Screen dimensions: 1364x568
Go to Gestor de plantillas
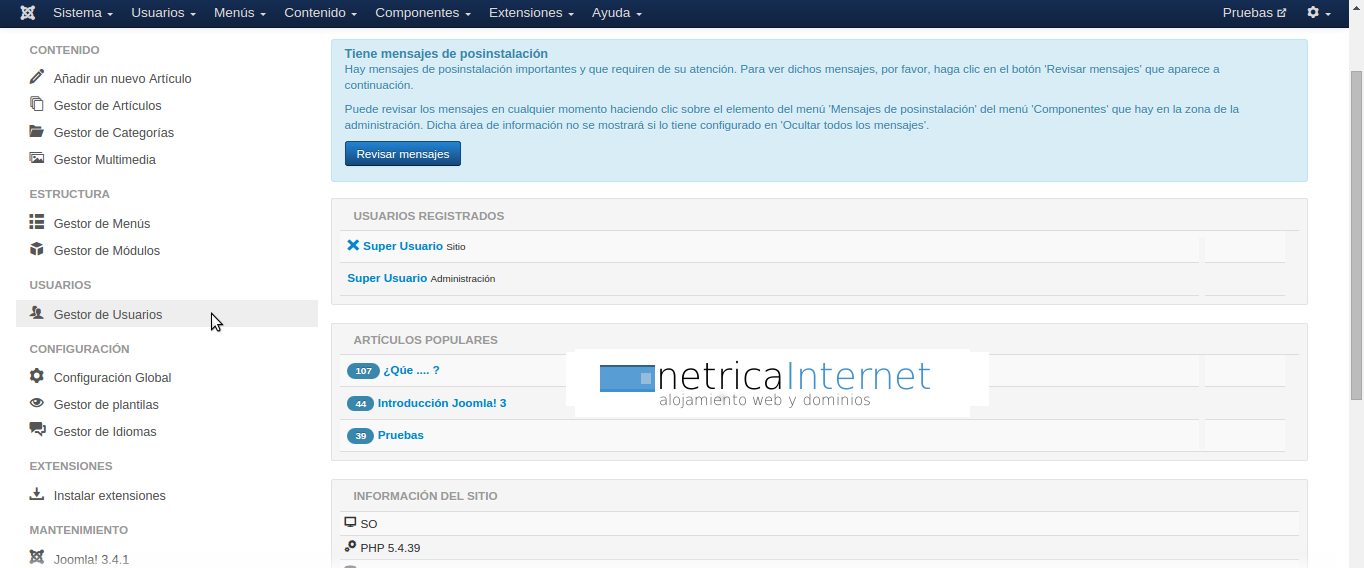pyautogui.click(x=106, y=404)
